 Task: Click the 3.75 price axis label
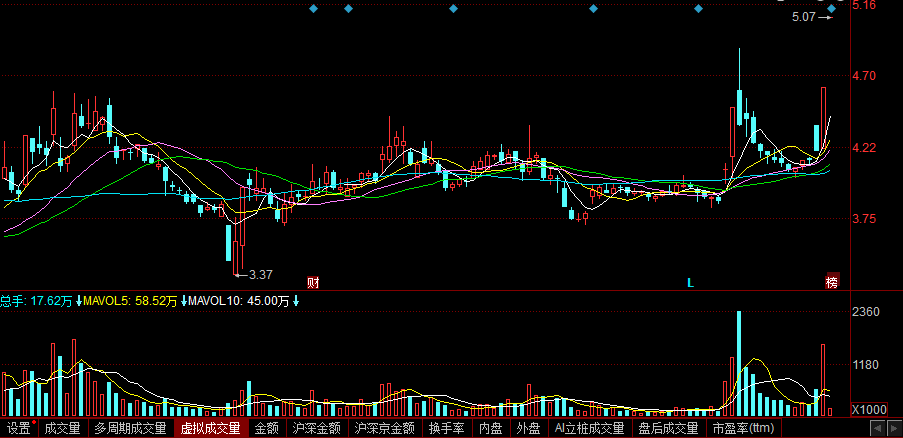pos(864,219)
